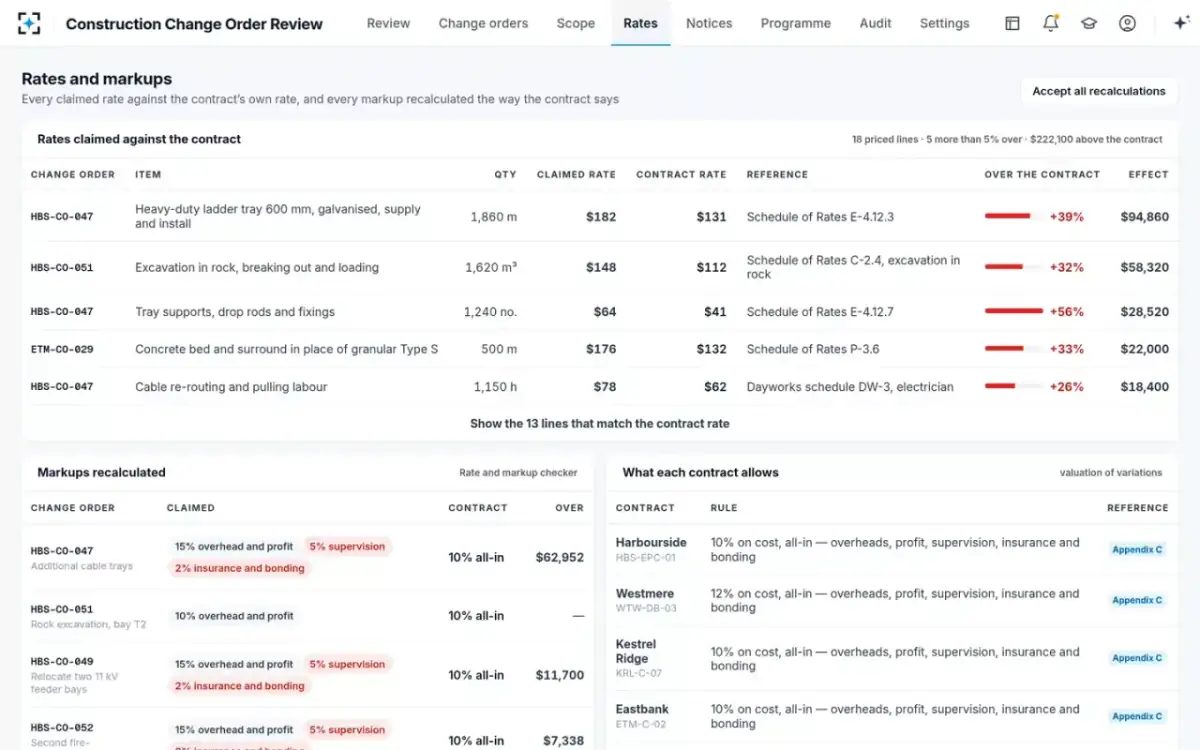Select ETM-CO-029 change order in rates table
This screenshot has height=750, width=1200.
62,349
